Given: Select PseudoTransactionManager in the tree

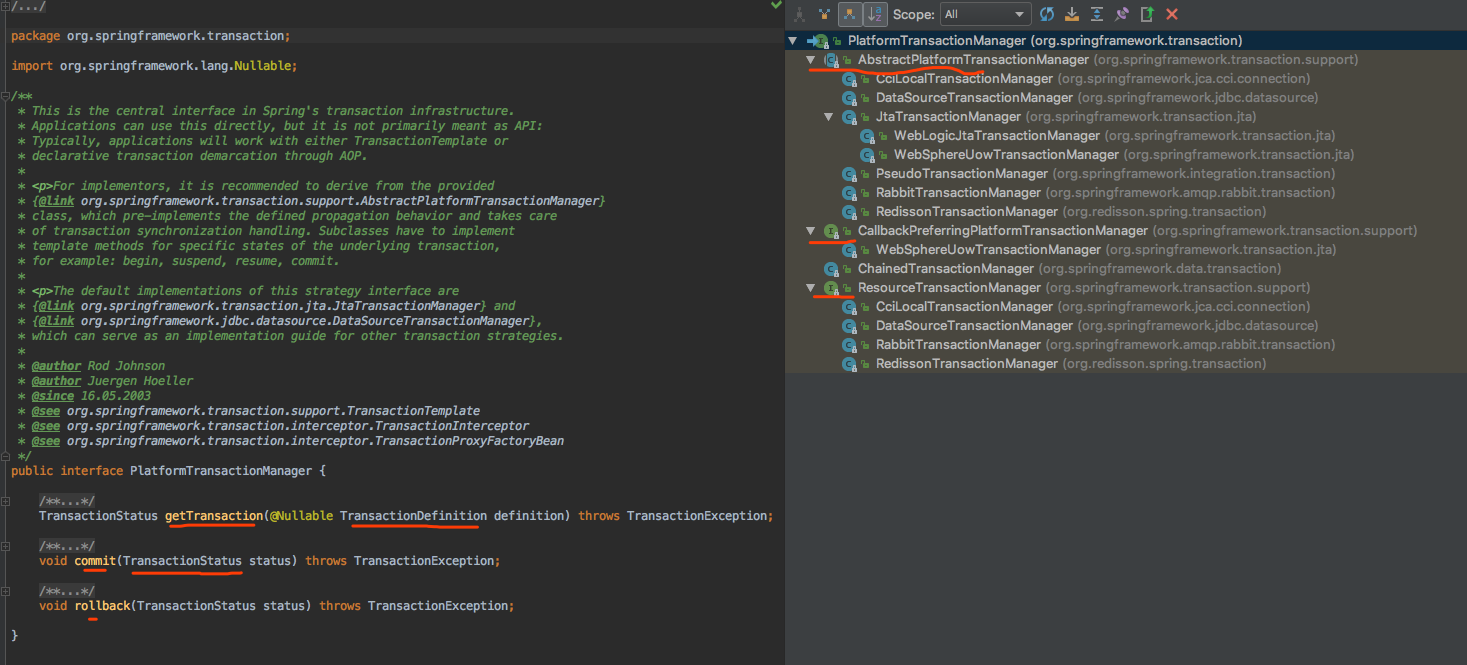Looking at the screenshot, I should click(x=961, y=174).
